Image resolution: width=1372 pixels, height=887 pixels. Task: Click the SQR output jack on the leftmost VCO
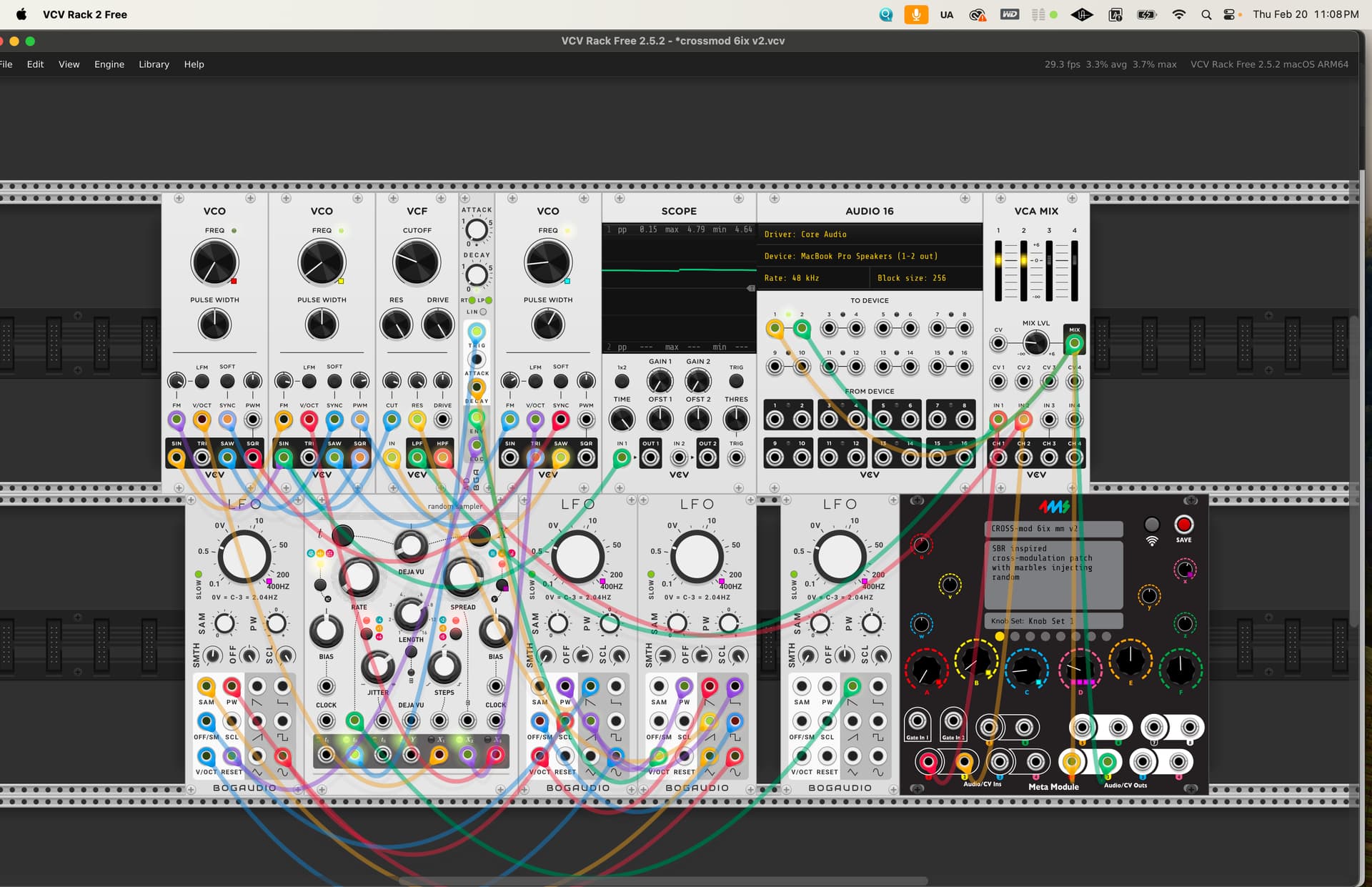coord(253,457)
